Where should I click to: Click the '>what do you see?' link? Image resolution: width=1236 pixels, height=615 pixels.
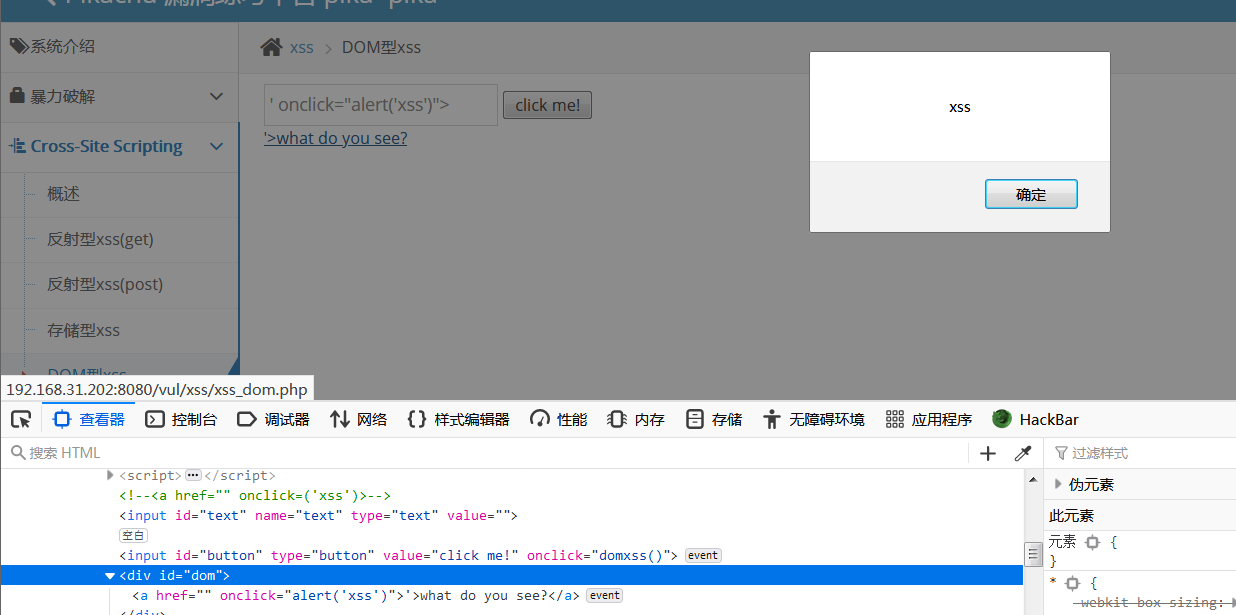pos(336,138)
